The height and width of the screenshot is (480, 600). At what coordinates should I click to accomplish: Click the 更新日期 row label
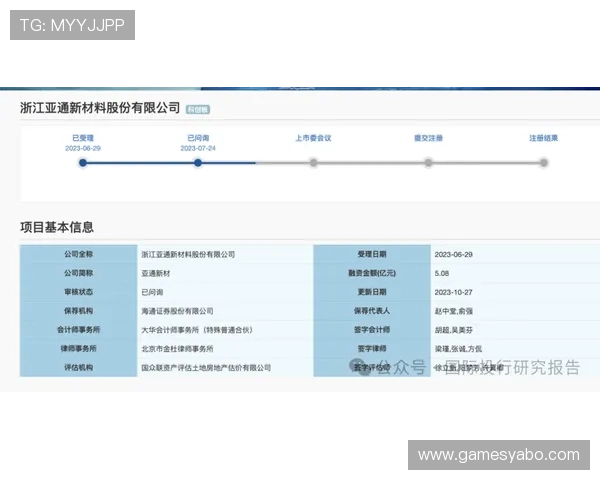point(372,292)
